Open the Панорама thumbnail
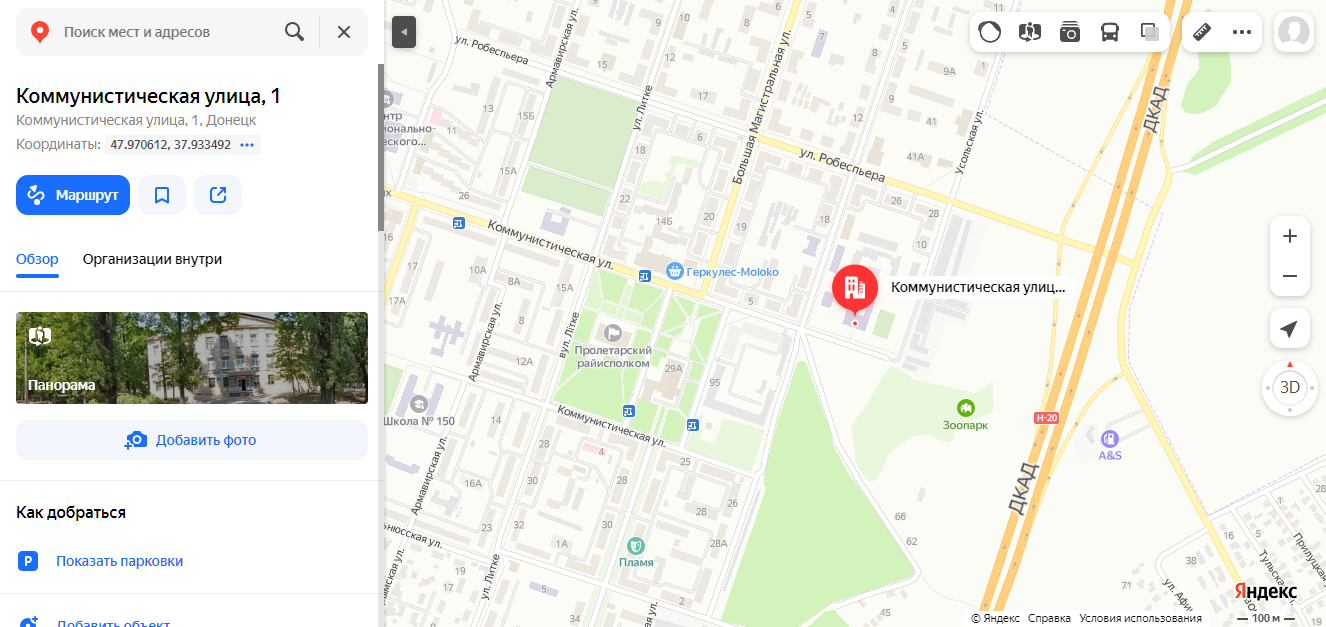Screen dimensions: 1326x627 (192, 358)
